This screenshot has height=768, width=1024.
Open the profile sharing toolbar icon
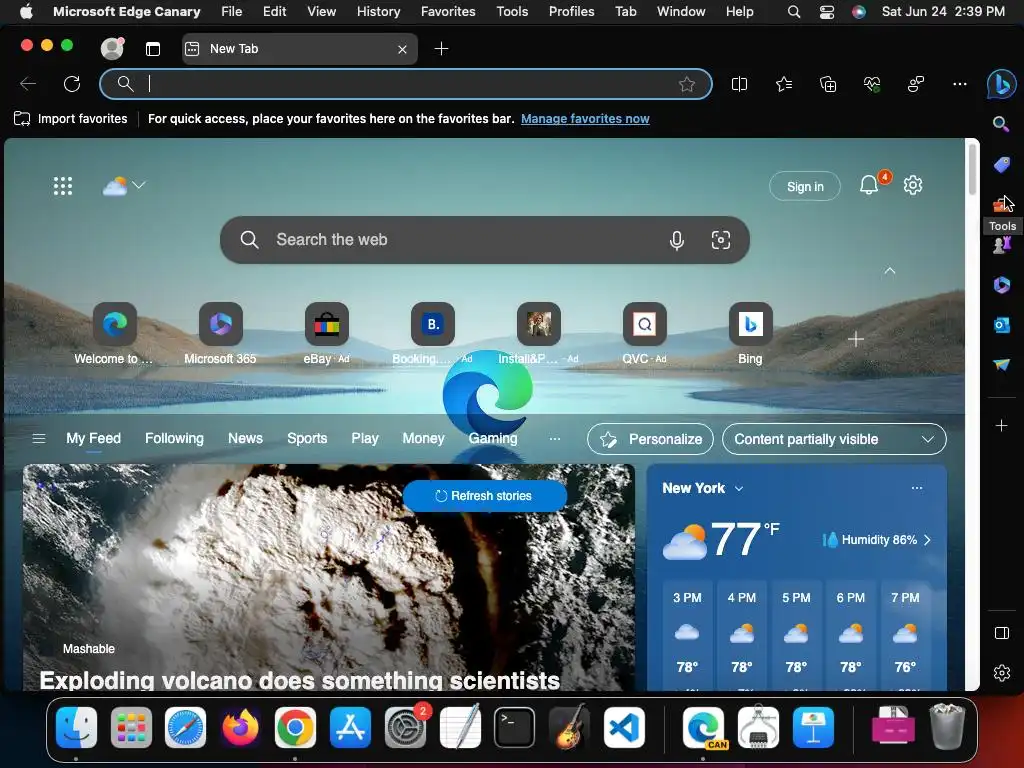916,84
